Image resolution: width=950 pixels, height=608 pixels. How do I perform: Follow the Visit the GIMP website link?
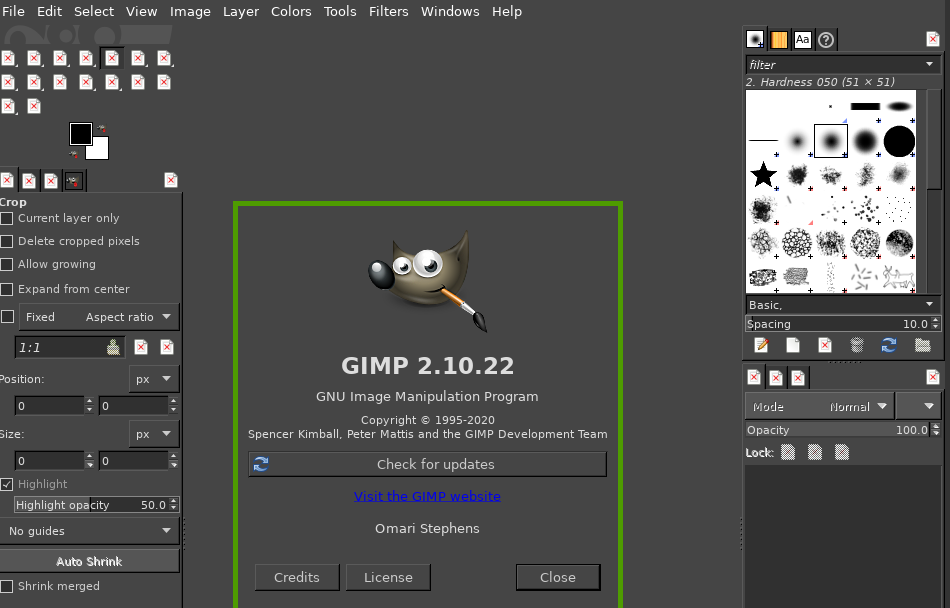click(x=427, y=496)
